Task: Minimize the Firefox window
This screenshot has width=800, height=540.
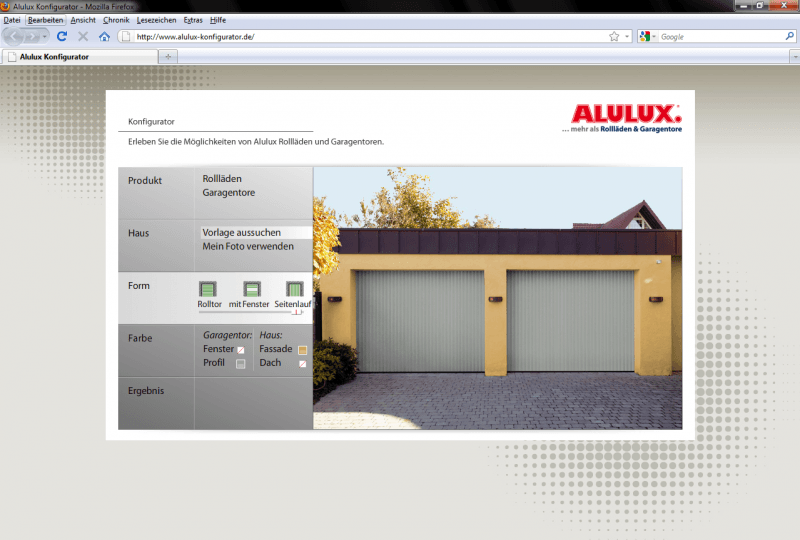Action: [744, 6]
